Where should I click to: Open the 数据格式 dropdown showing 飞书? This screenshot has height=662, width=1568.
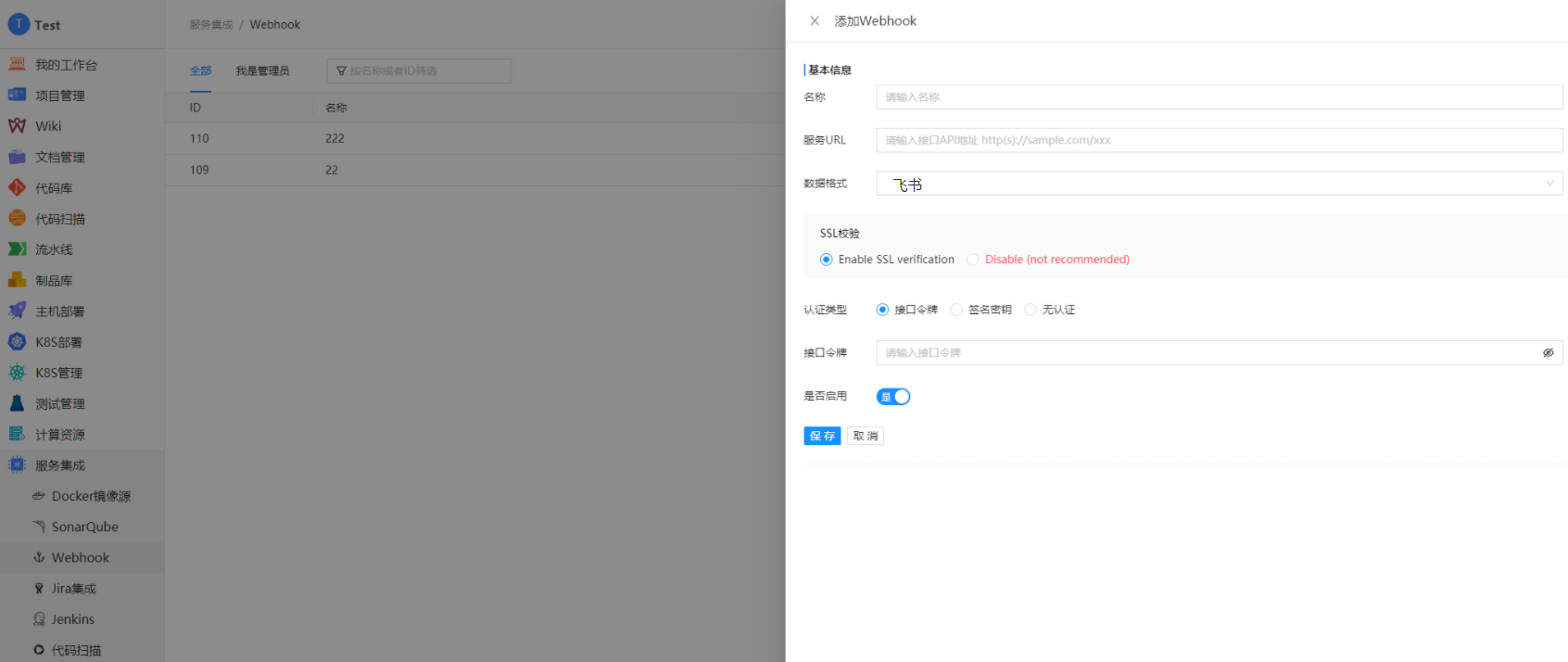[1219, 184]
